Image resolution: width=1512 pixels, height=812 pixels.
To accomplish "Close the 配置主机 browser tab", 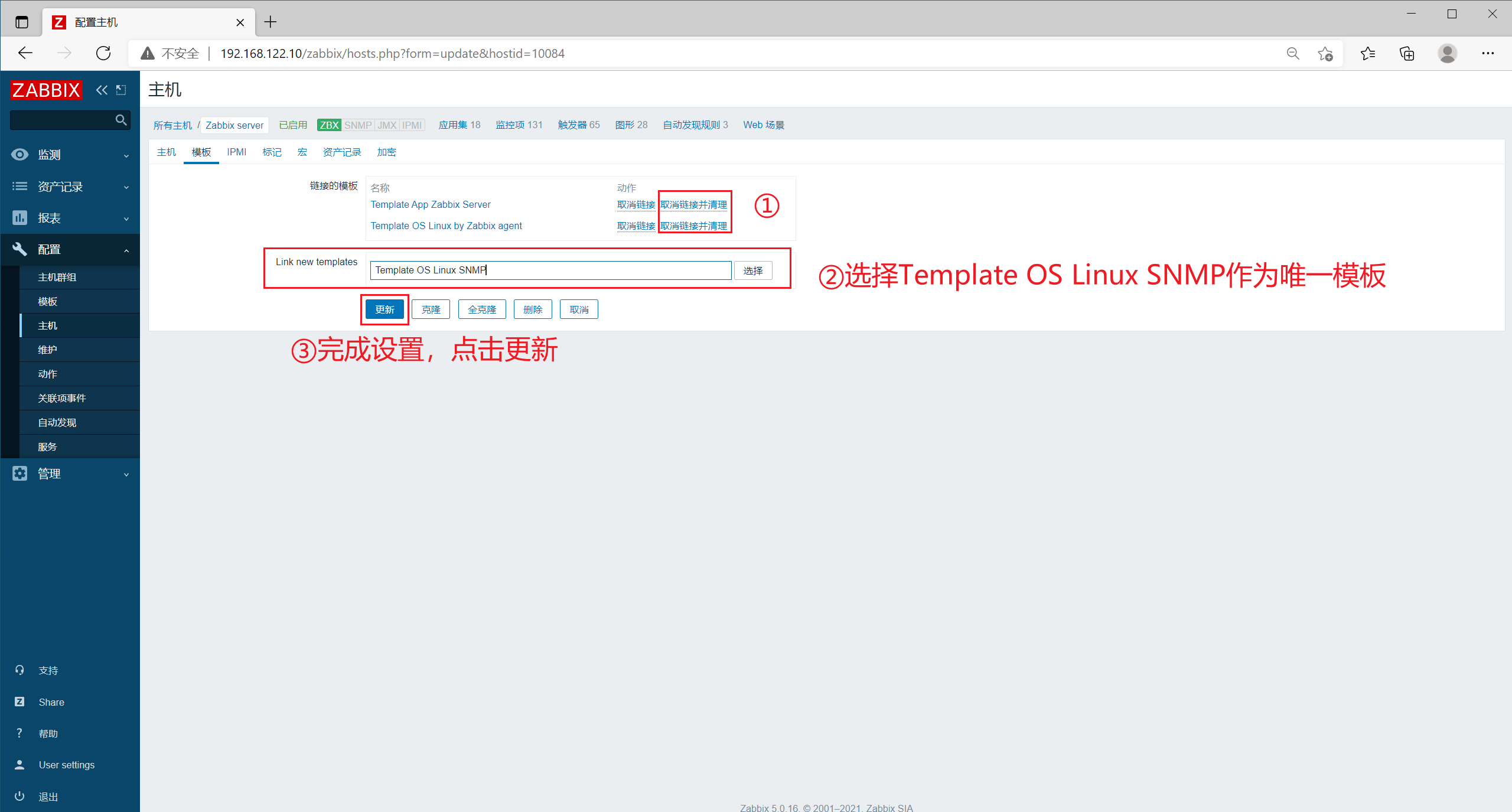I will (x=240, y=22).
